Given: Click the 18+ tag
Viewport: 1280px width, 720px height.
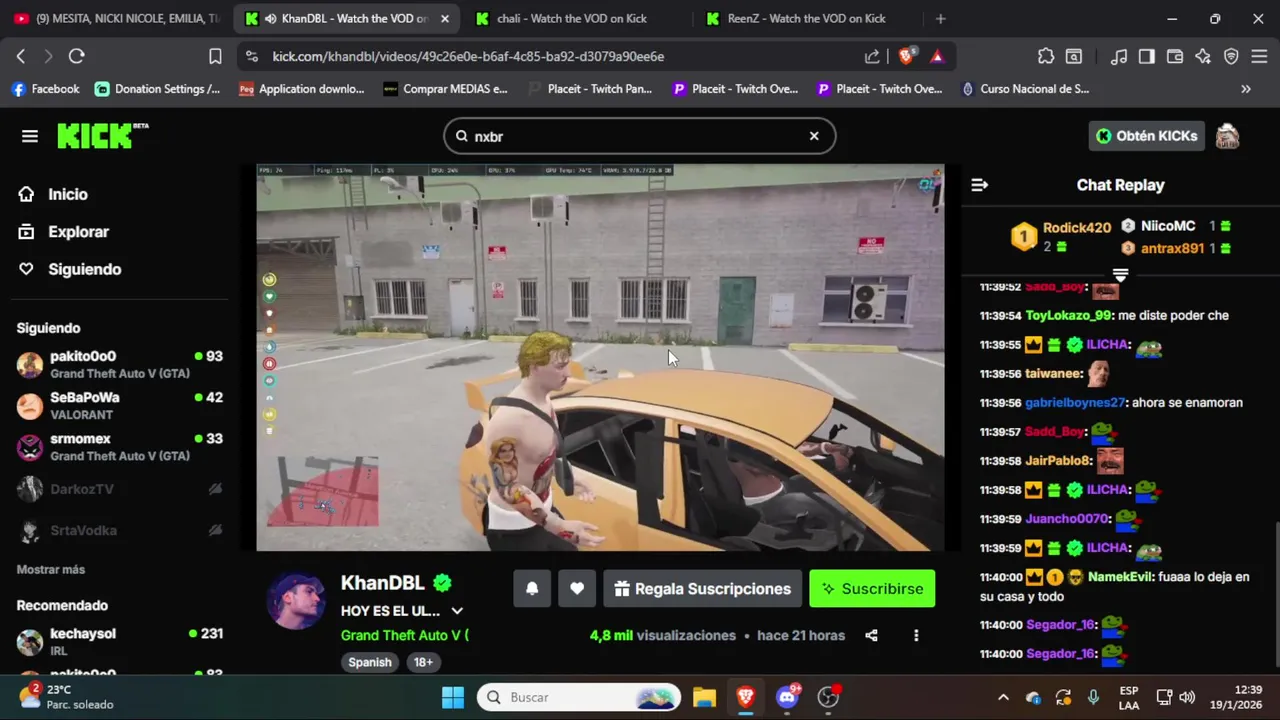Looking at the screenshot, I should pyautogui.click(x=424, y=662).
